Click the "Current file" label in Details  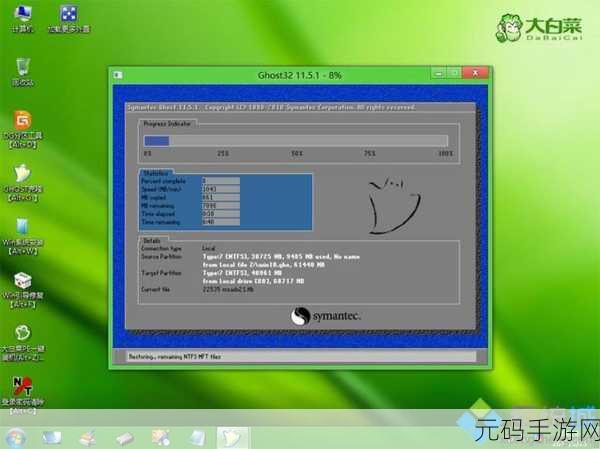[155, 289]
